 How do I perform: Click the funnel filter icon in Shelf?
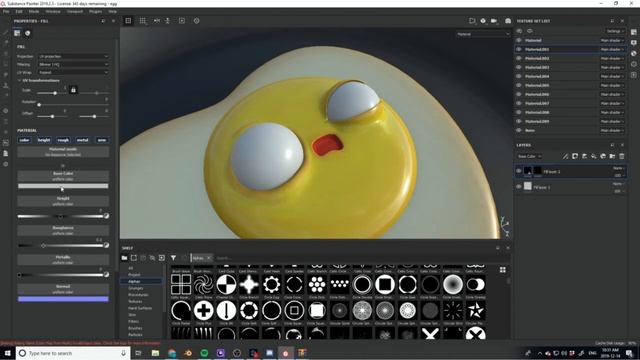(x=173, y=258)
